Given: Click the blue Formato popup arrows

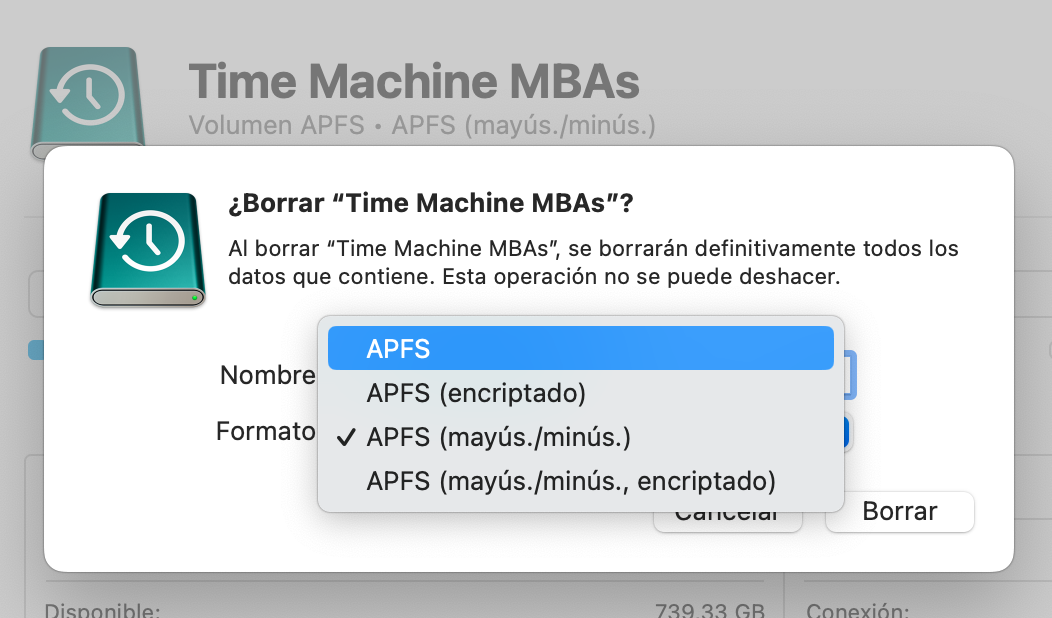Looking at the screenshot, I should [x=848, y=432].
